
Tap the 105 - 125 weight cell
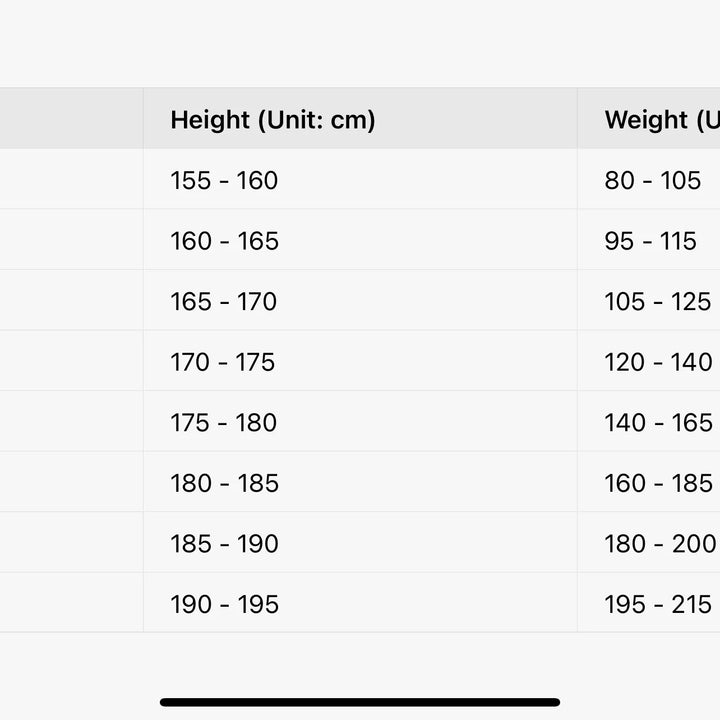tap(658, 302)
